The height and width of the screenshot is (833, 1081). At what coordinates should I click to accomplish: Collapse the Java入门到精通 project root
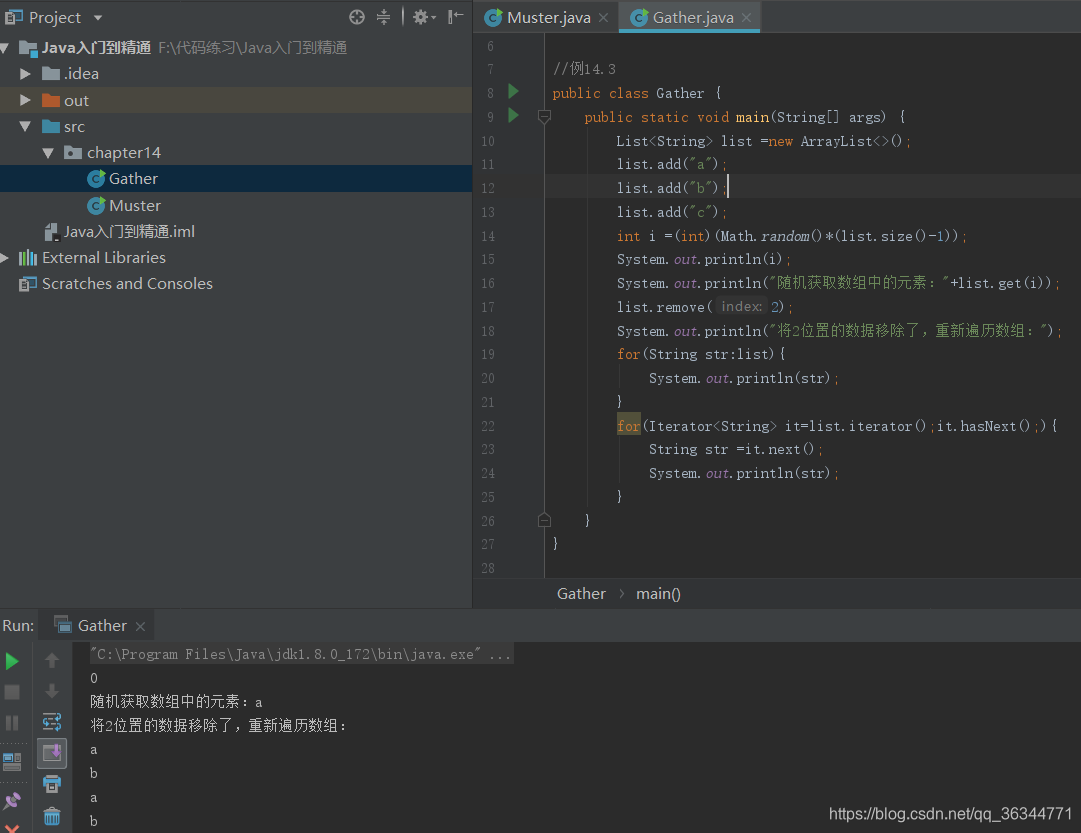(5, 48)
